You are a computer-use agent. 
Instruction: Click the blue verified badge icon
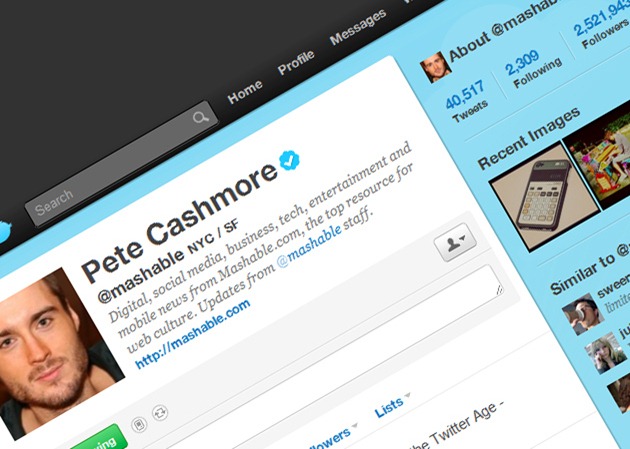click(289, 160)
